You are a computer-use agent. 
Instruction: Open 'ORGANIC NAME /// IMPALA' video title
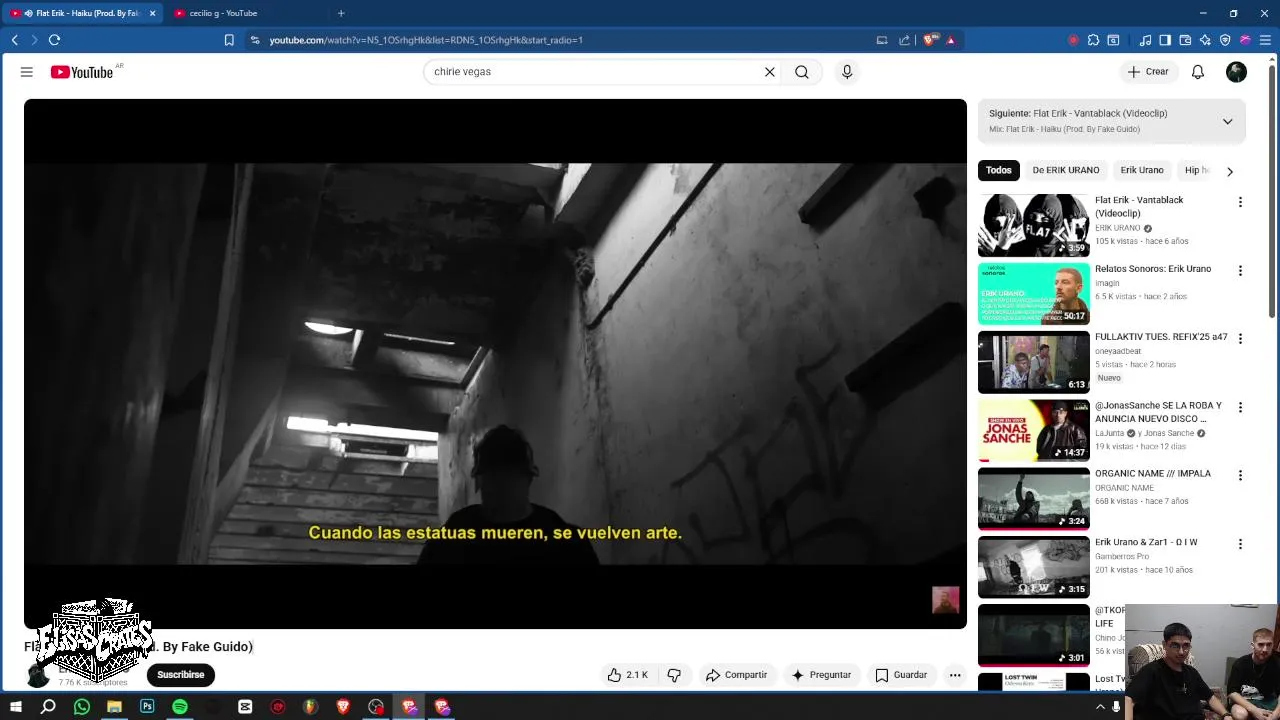point(1153,474)
